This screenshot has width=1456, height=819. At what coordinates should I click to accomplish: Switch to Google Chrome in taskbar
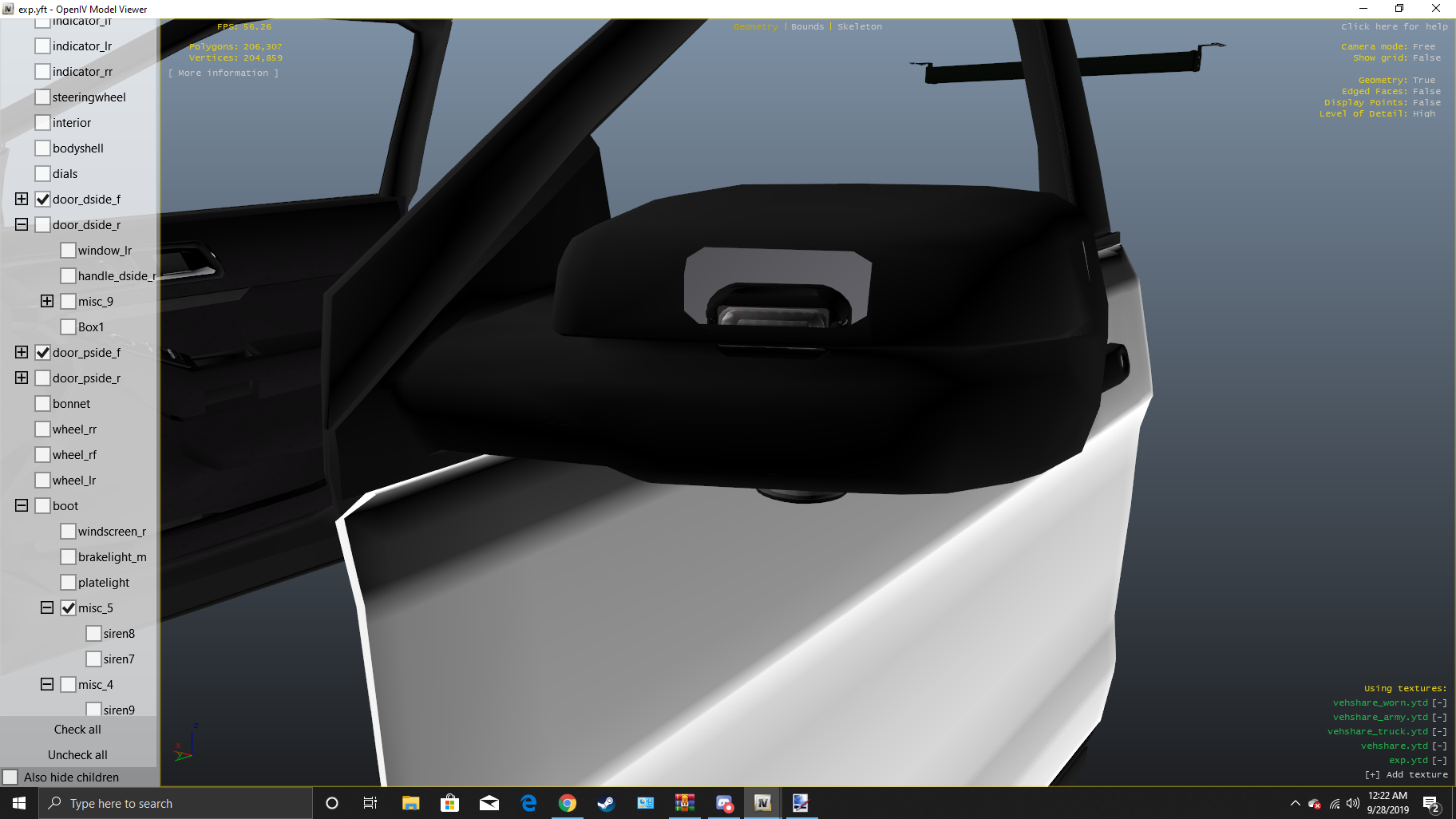[568, 803]
